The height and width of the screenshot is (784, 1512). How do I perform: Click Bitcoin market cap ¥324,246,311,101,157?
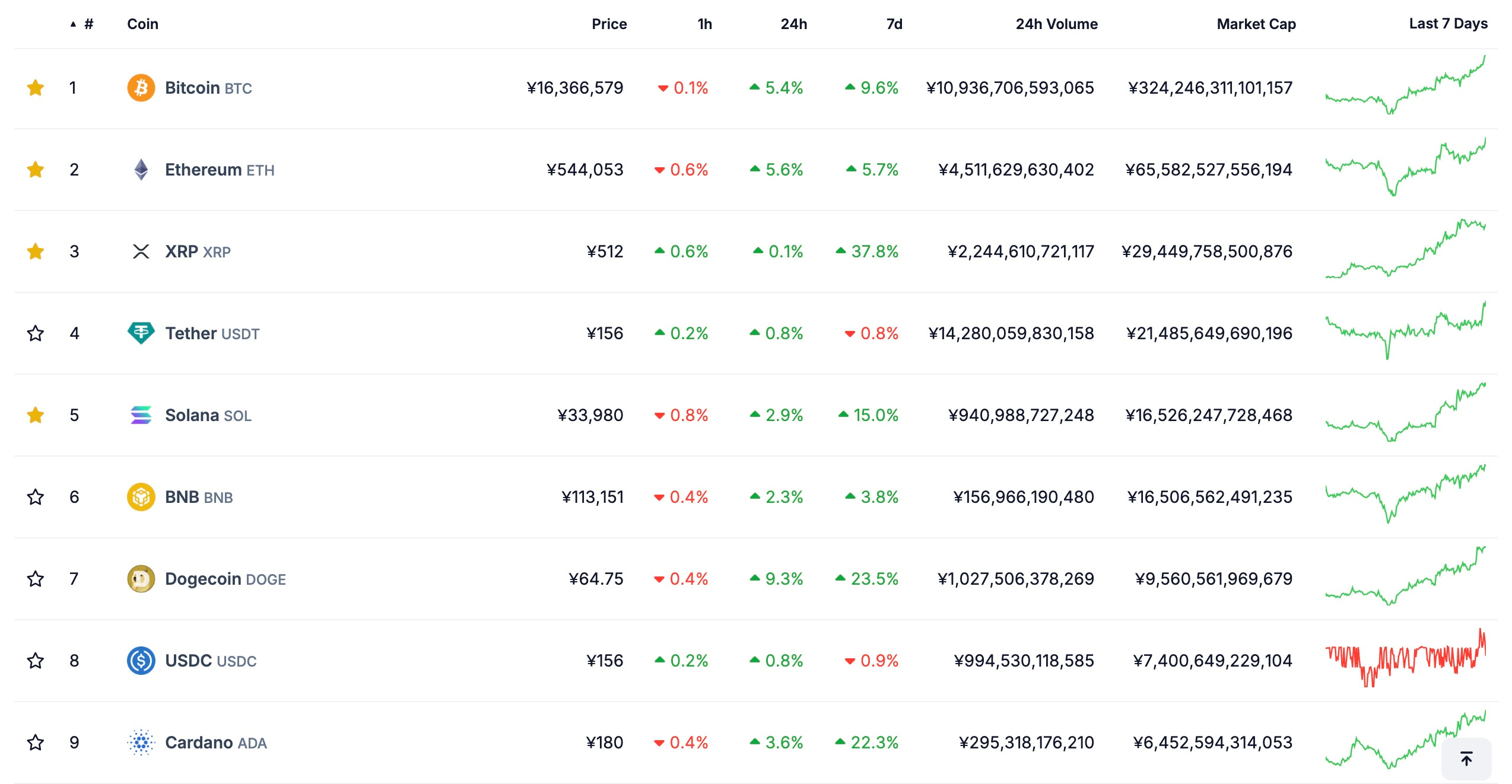(x=1210, y=88)
